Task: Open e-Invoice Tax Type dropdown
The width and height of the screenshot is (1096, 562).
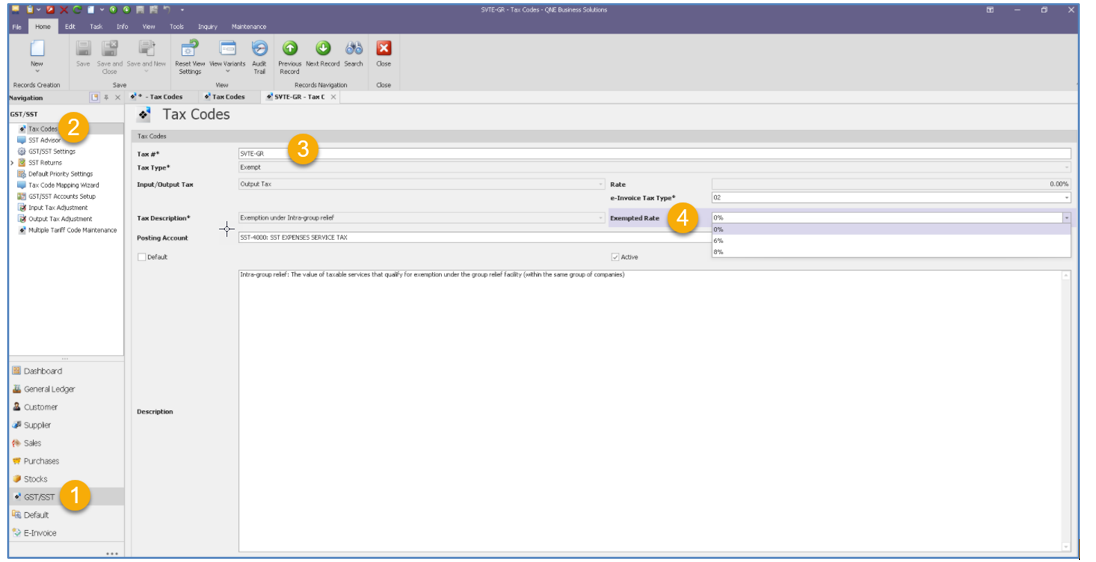Action: [1067, 198]
